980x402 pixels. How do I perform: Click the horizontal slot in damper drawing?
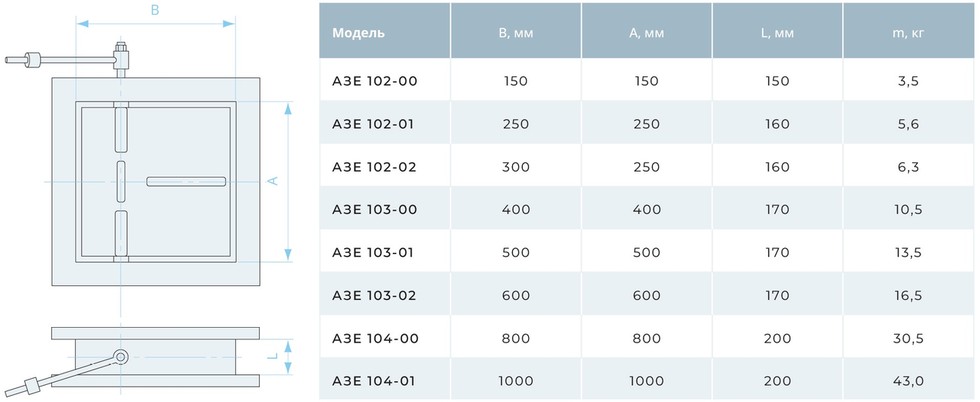pos(186,181)
